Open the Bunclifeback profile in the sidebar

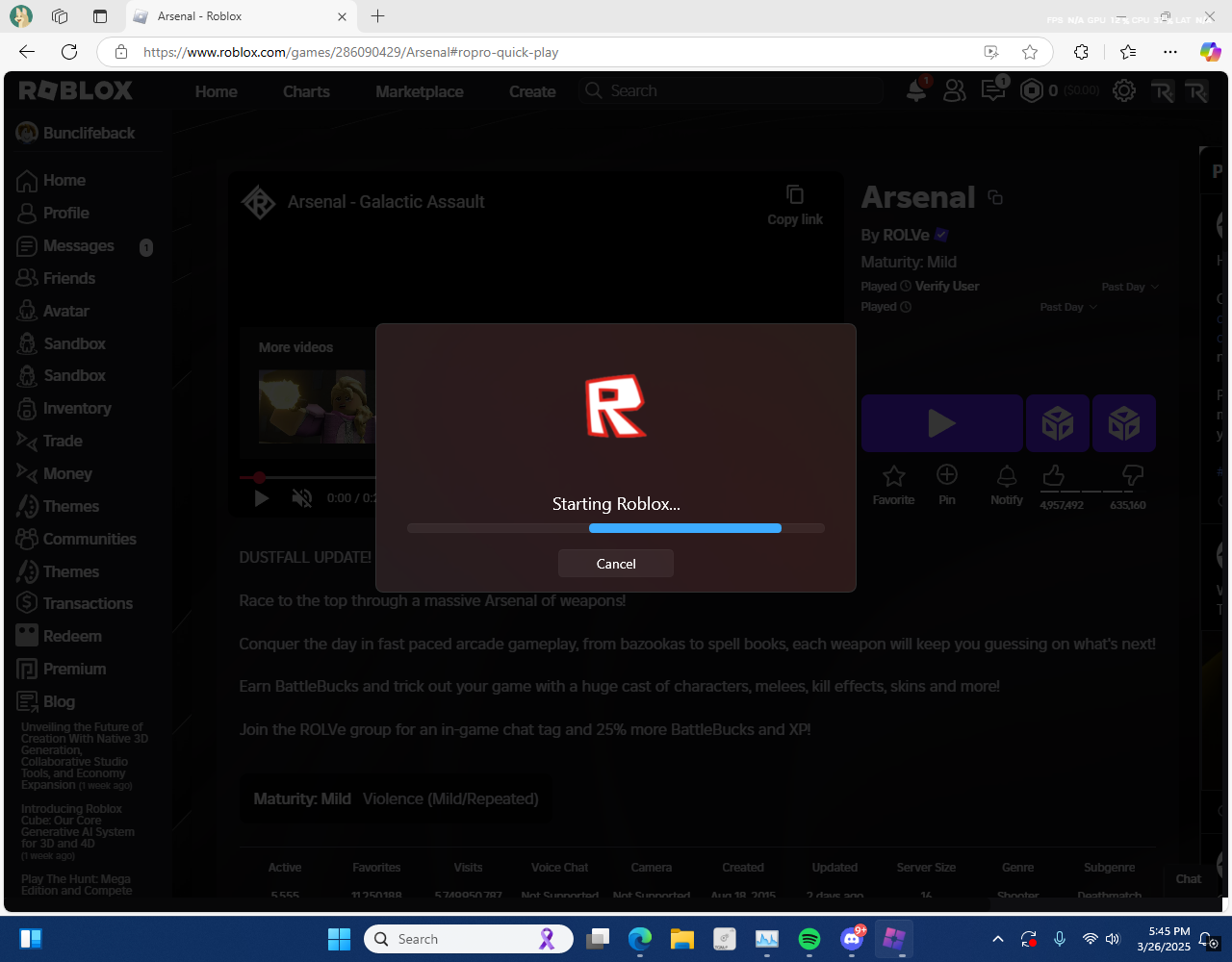[76, 133]
